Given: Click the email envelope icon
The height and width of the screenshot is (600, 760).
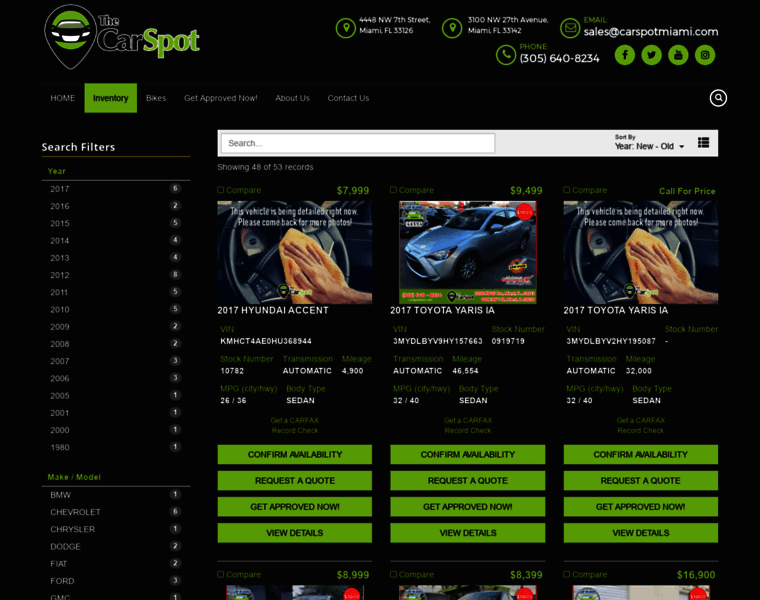Looking at the screenshot, I should (570, 28).
